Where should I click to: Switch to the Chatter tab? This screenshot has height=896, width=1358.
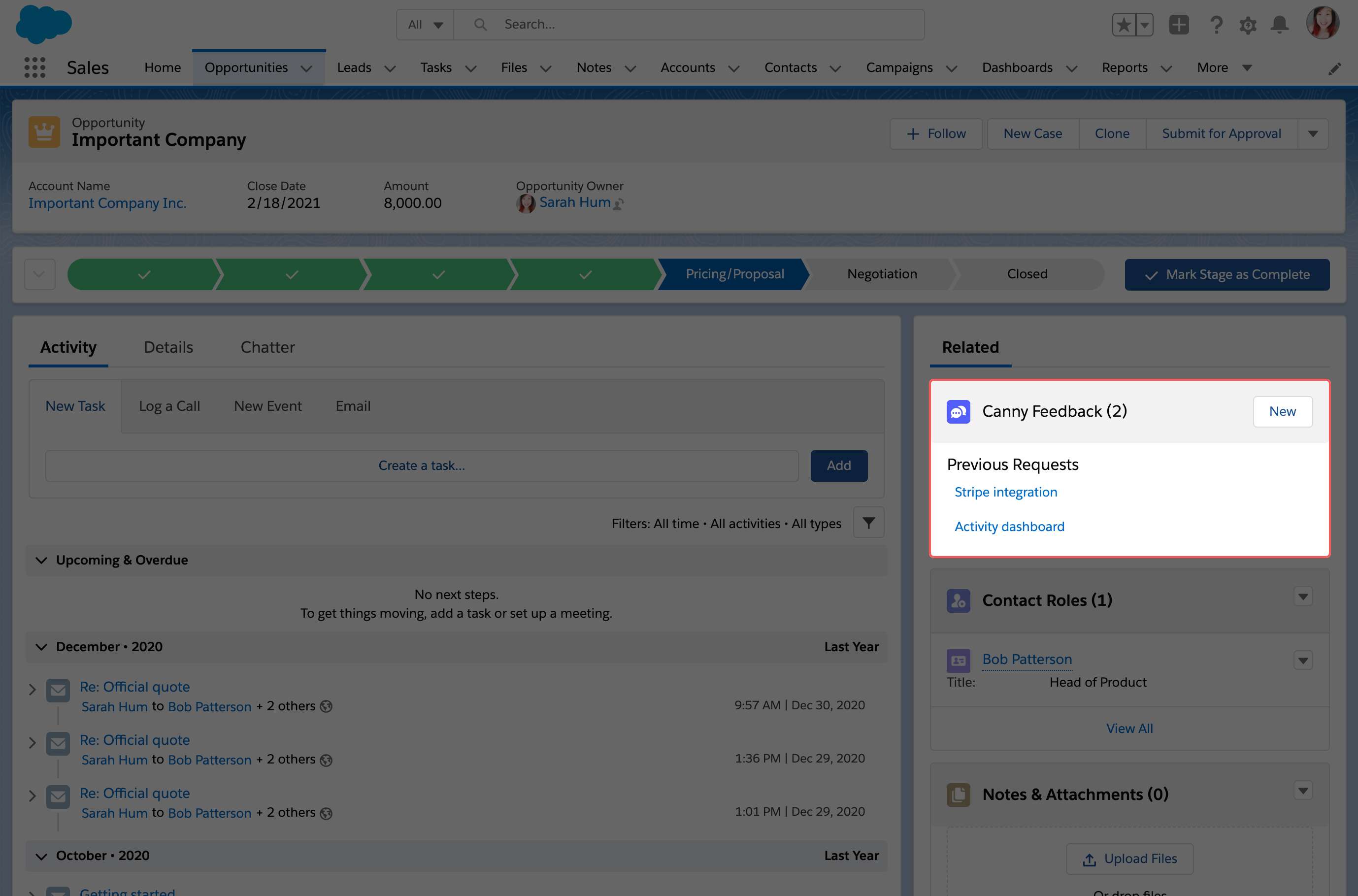click(267, 347)
